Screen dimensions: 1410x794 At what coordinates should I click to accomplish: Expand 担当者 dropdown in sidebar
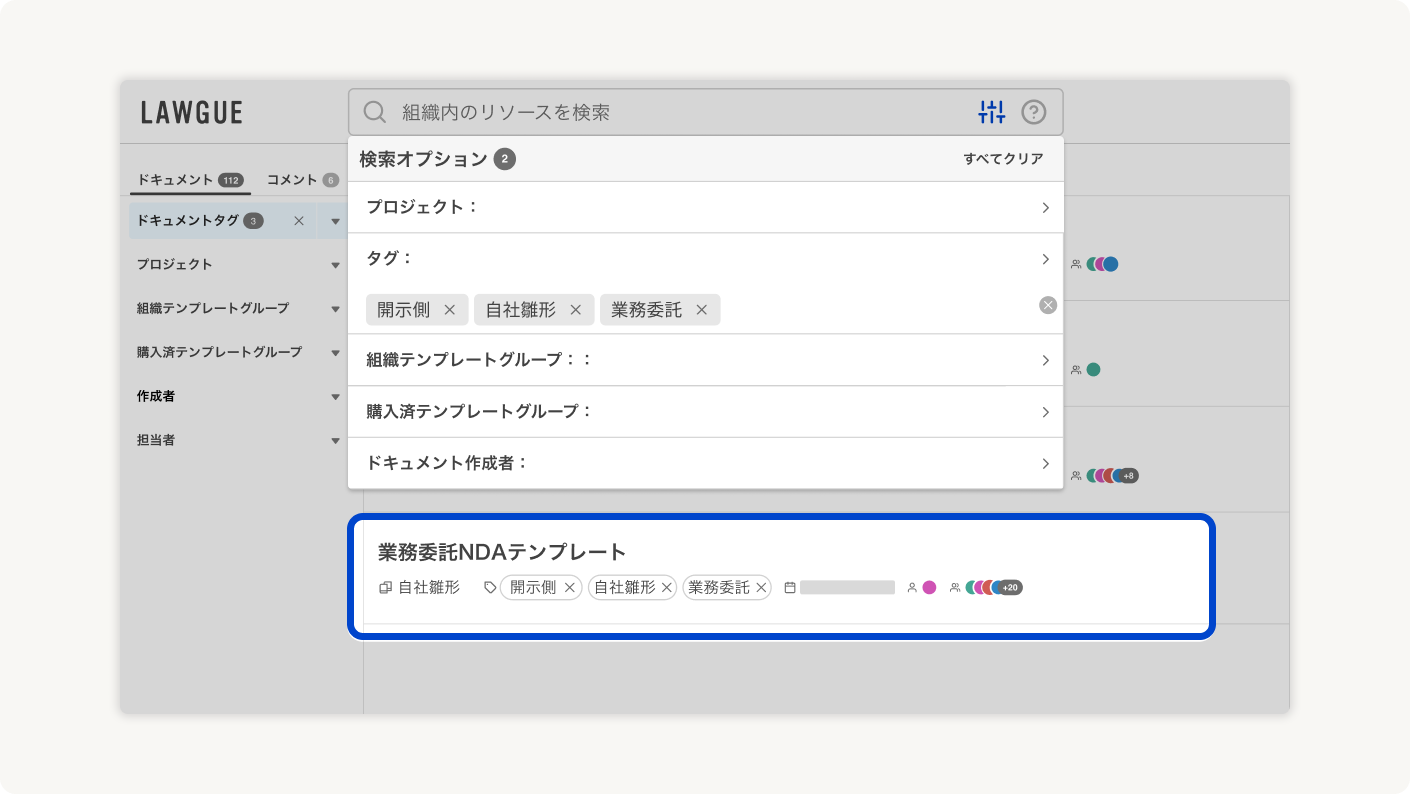point(335,441)
